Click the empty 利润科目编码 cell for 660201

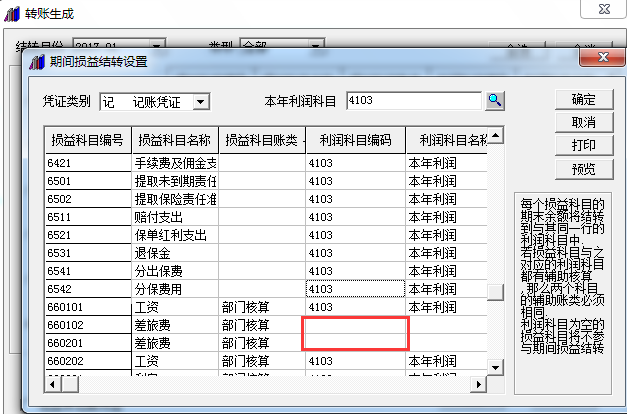point(355,343)
